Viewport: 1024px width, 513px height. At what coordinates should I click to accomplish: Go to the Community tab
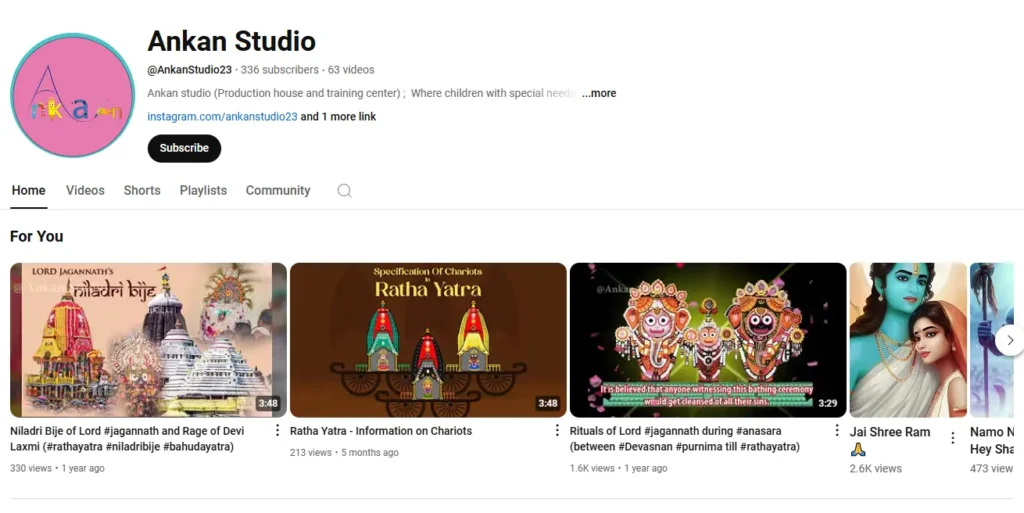click(x=278, y=191)
